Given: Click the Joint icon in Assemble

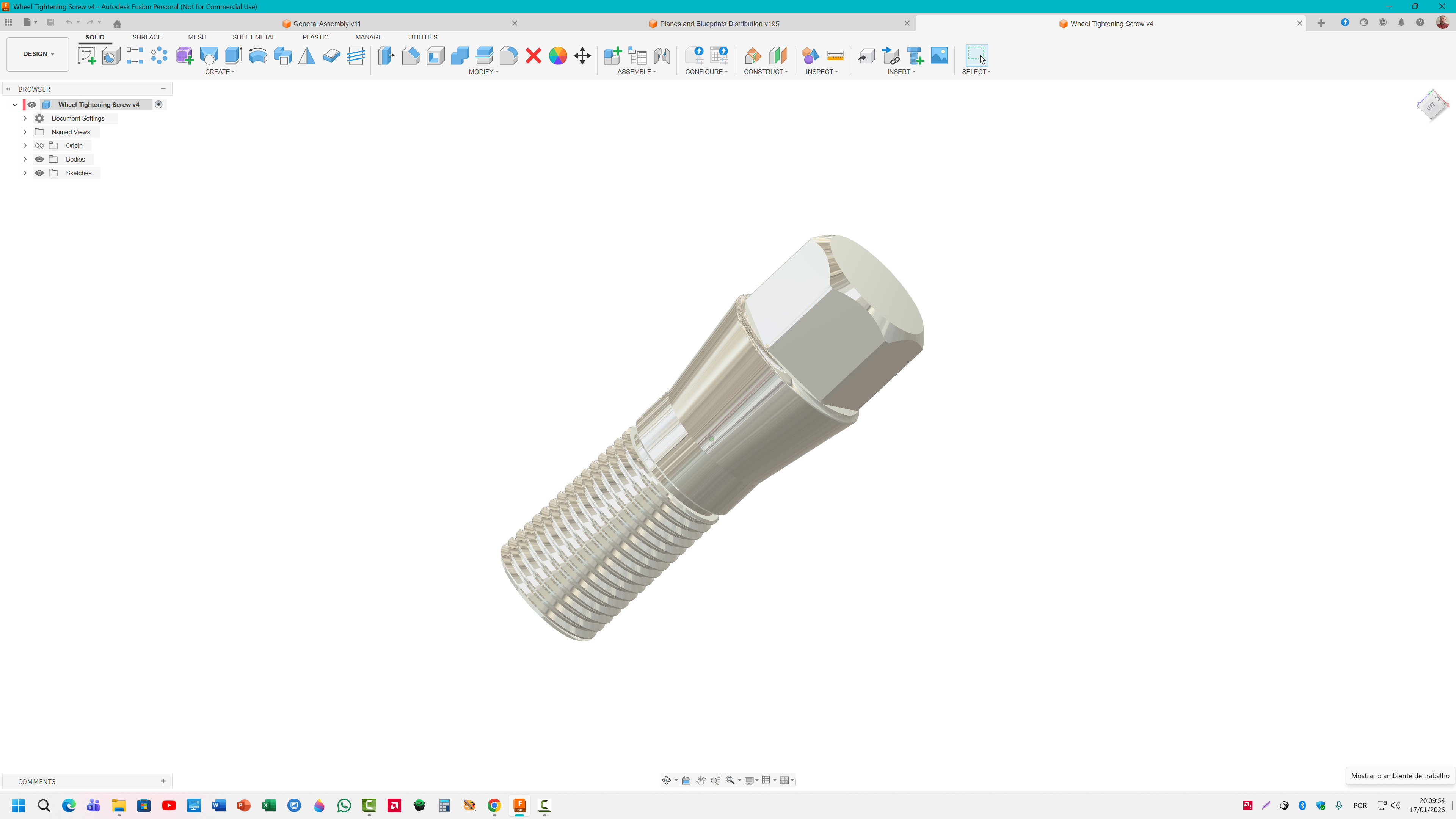Looking at the screenshot, I should [662, 55].
